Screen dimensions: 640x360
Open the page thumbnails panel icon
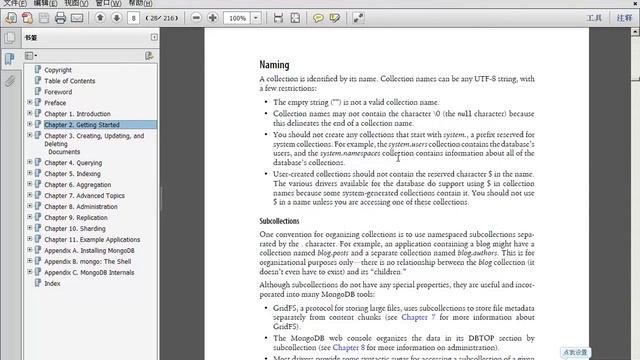pos(10,38)
